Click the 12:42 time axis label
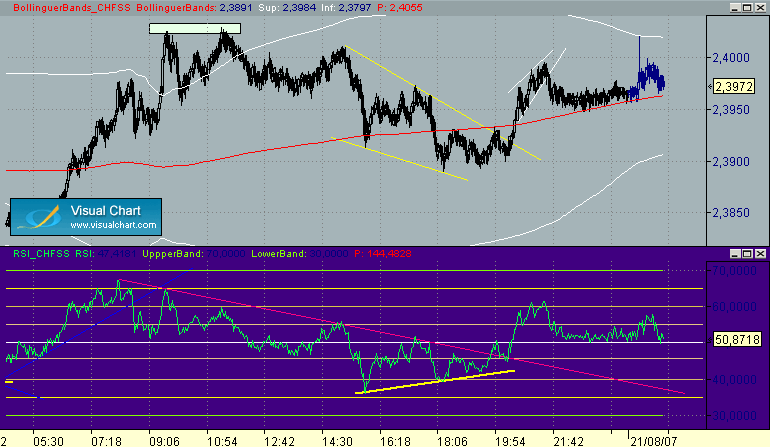The image size is (770, 447). 279,442
